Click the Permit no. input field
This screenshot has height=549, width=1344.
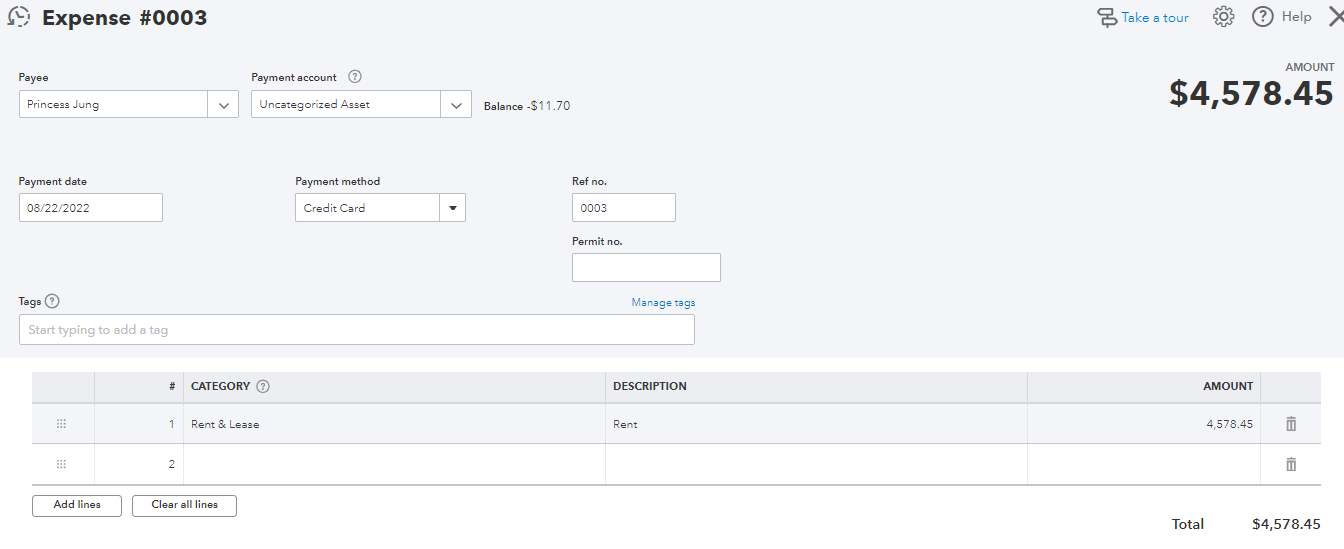pos(646,267)
